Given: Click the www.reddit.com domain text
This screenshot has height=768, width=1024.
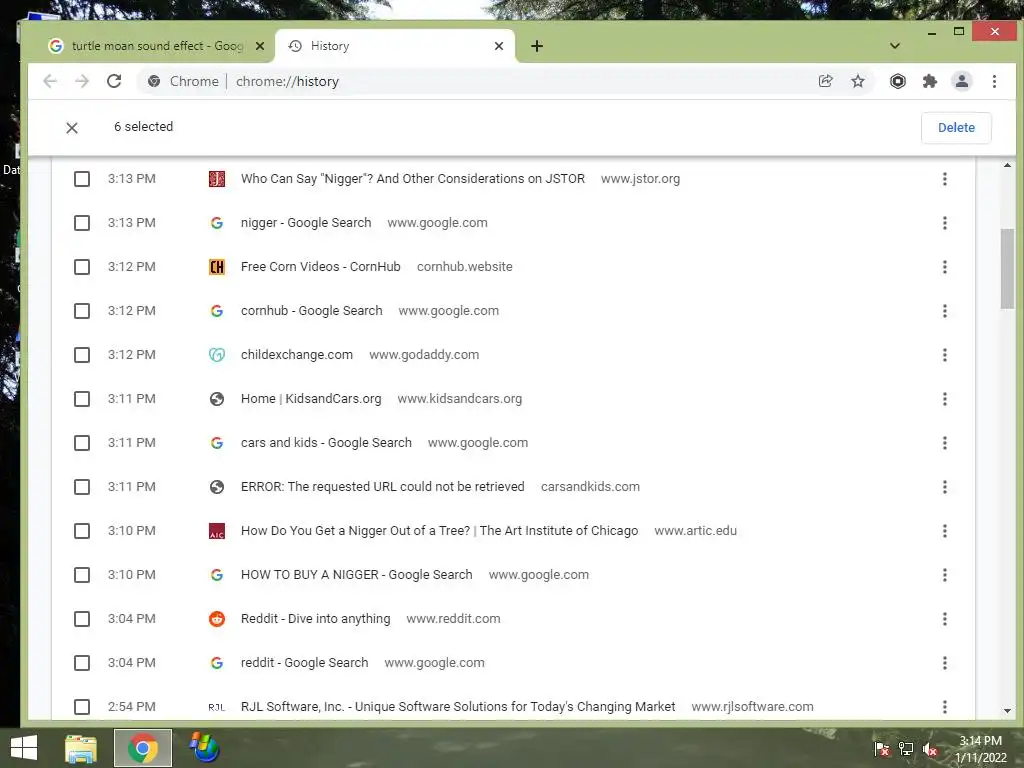Looking at the screenshot, I should pos(453,619).
